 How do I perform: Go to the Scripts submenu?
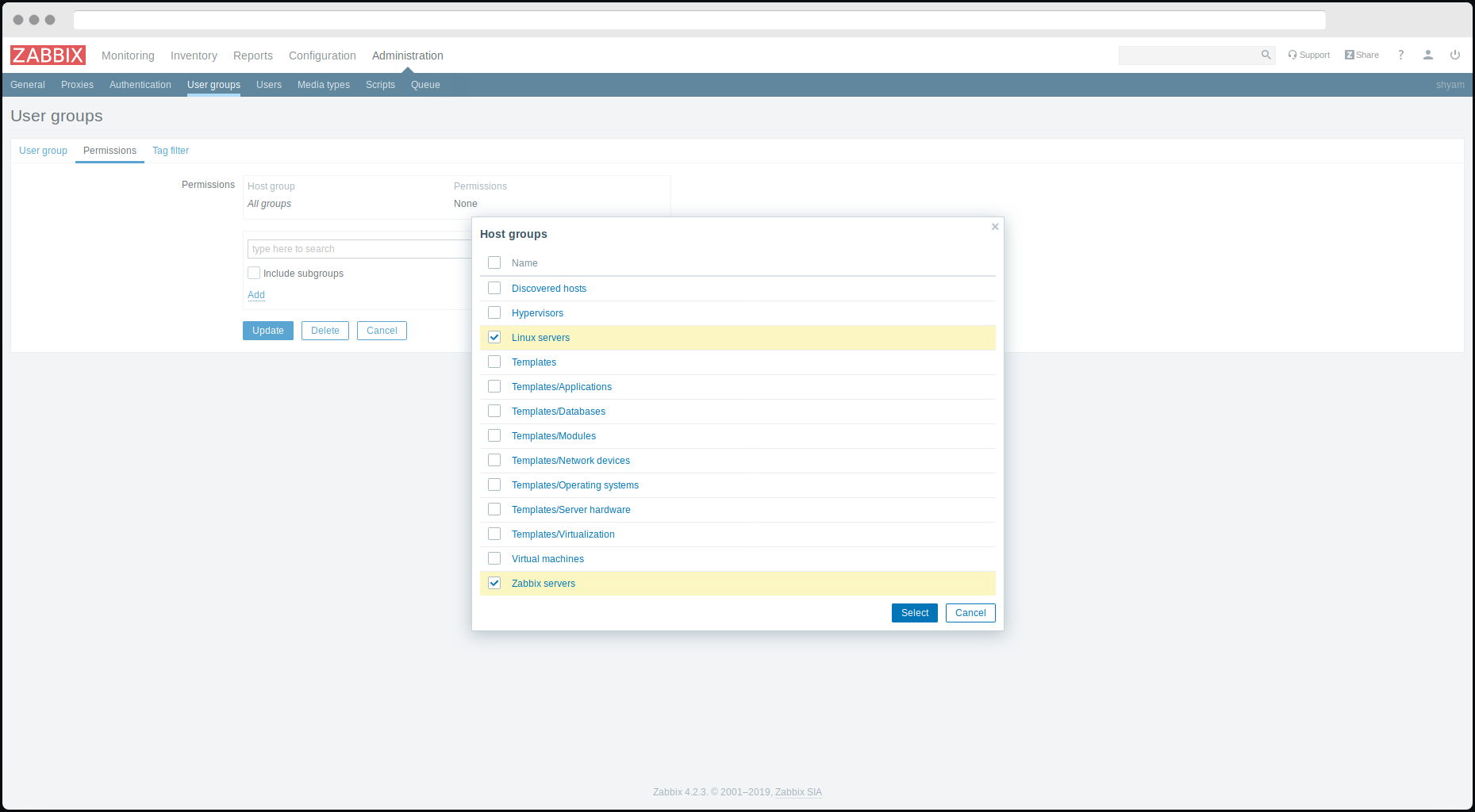click(380, 85)
